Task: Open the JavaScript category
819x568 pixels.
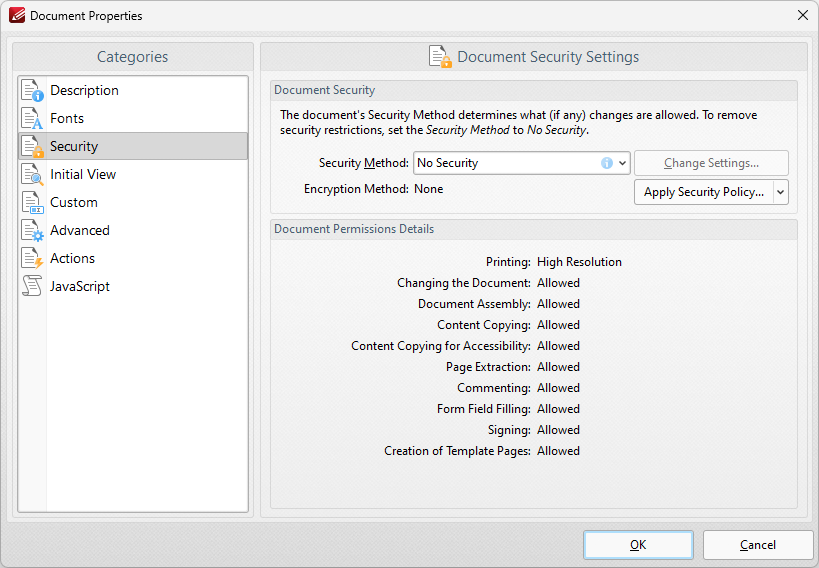Action: pos(133,286)
